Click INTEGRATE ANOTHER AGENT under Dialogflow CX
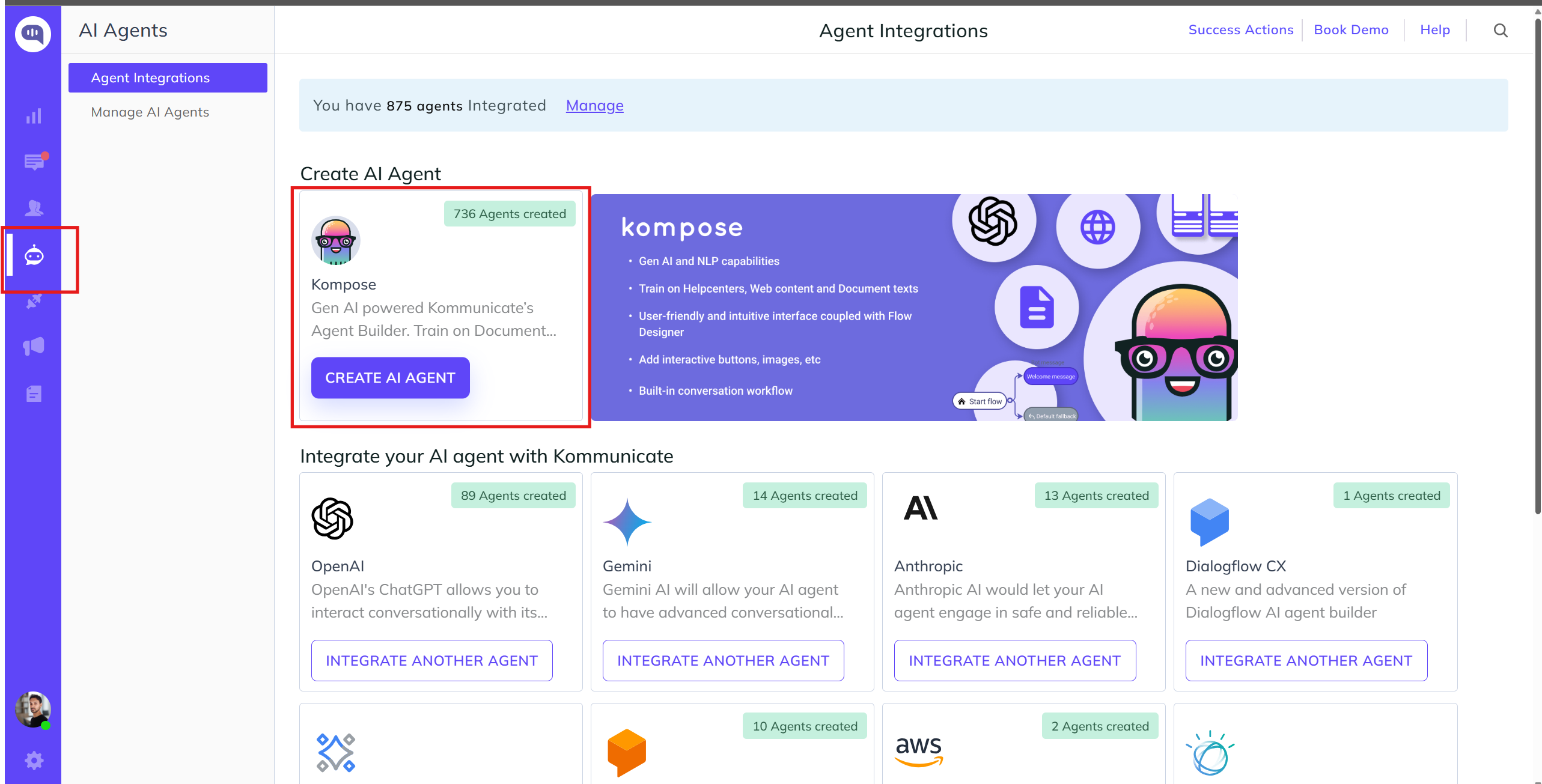 pos(1306,660)
